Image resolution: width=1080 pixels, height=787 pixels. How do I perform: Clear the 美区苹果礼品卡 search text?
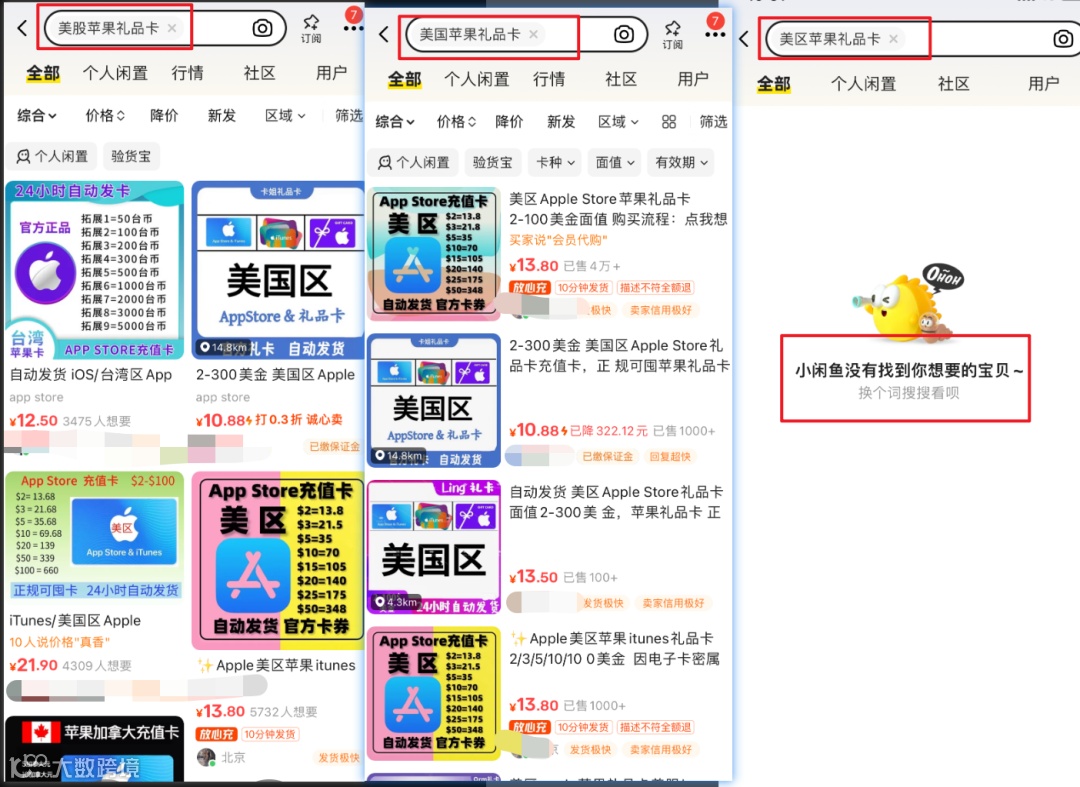(x=893, y=39)
